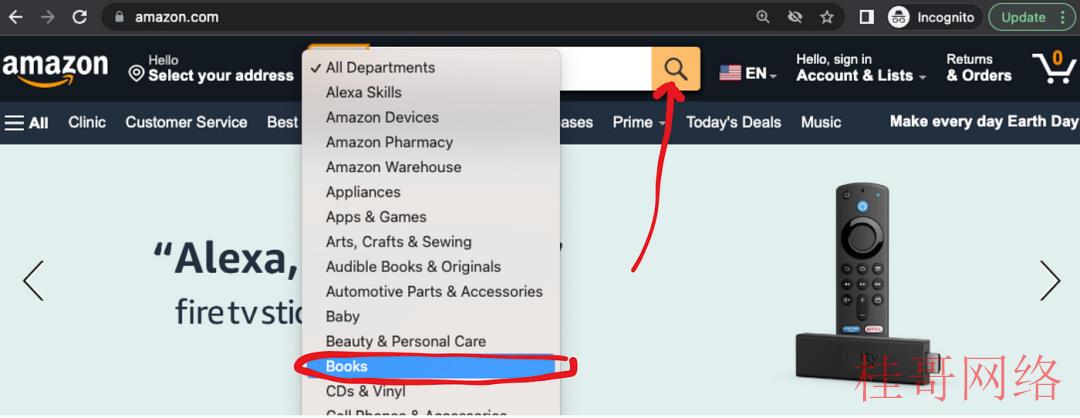1080x418 pixels.
Task: Show previous carousel slide arrow
Action: coord(33,280)
